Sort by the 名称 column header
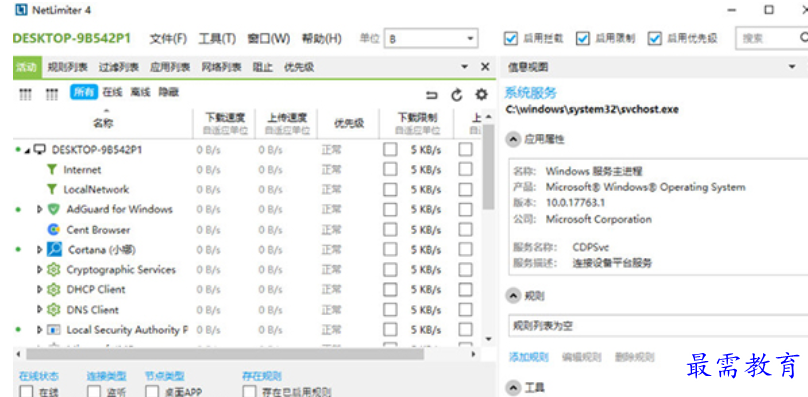Viewport: 808px width, 397px height. coord(103,123)
